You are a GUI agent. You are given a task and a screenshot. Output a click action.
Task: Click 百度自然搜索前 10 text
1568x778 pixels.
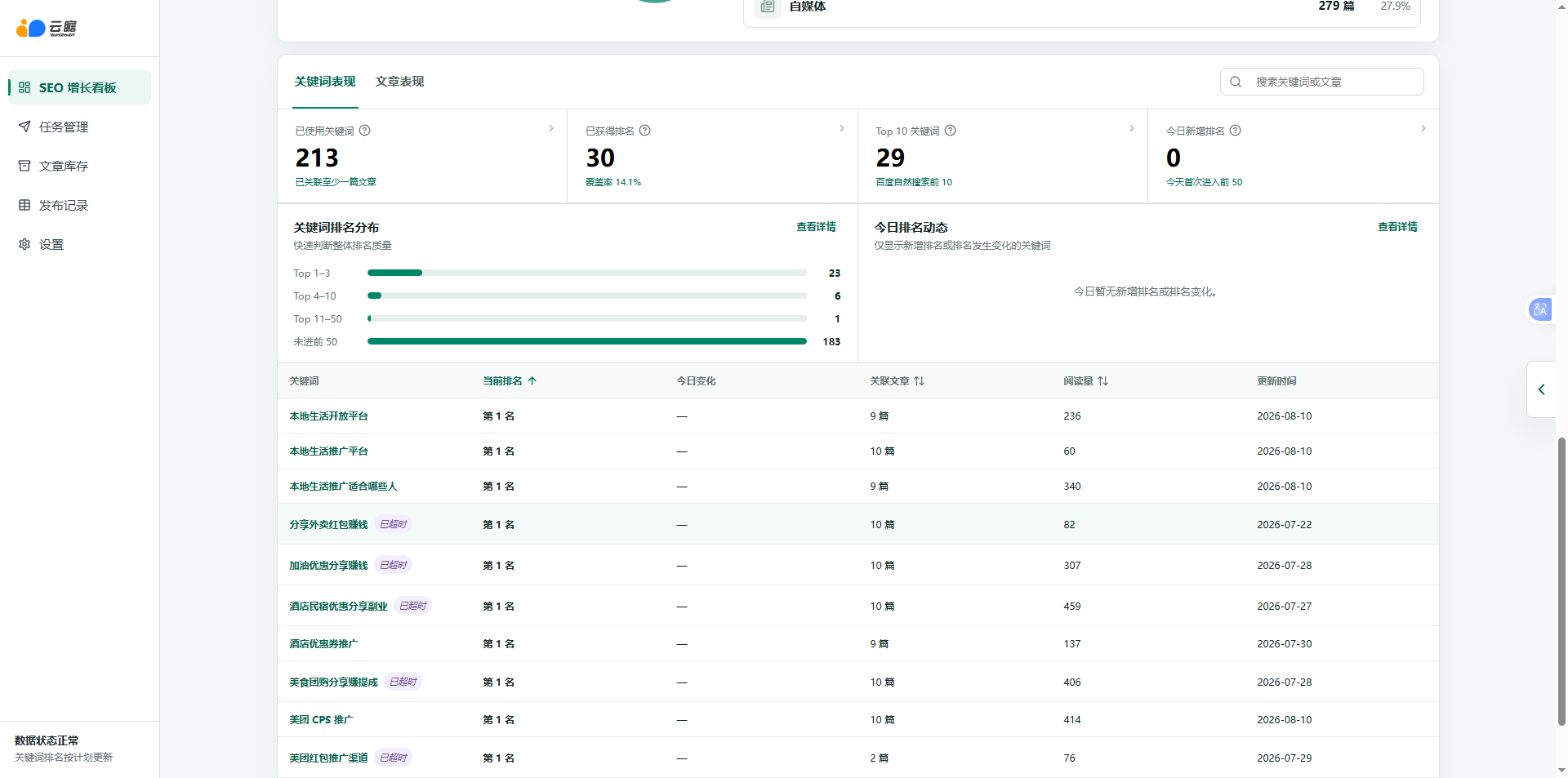pyautogui.click(x=914, y=182)
